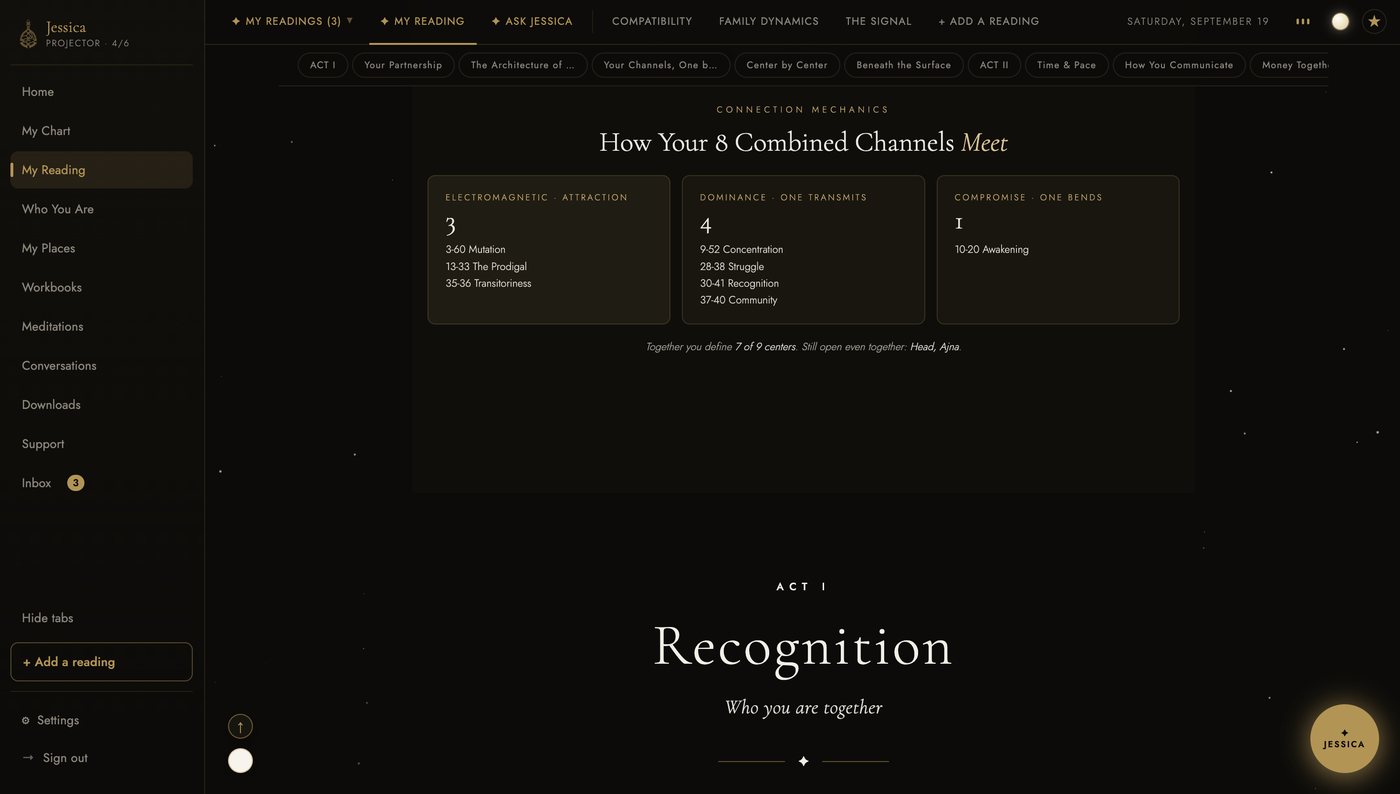Click the three-bars icon beside the date
Viewport: 1400px width, 794px height.
[x=1303, y=21]
